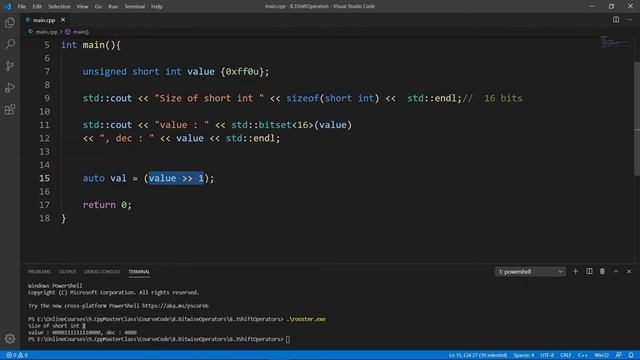Click the '// 16 bits' comment

492,98
